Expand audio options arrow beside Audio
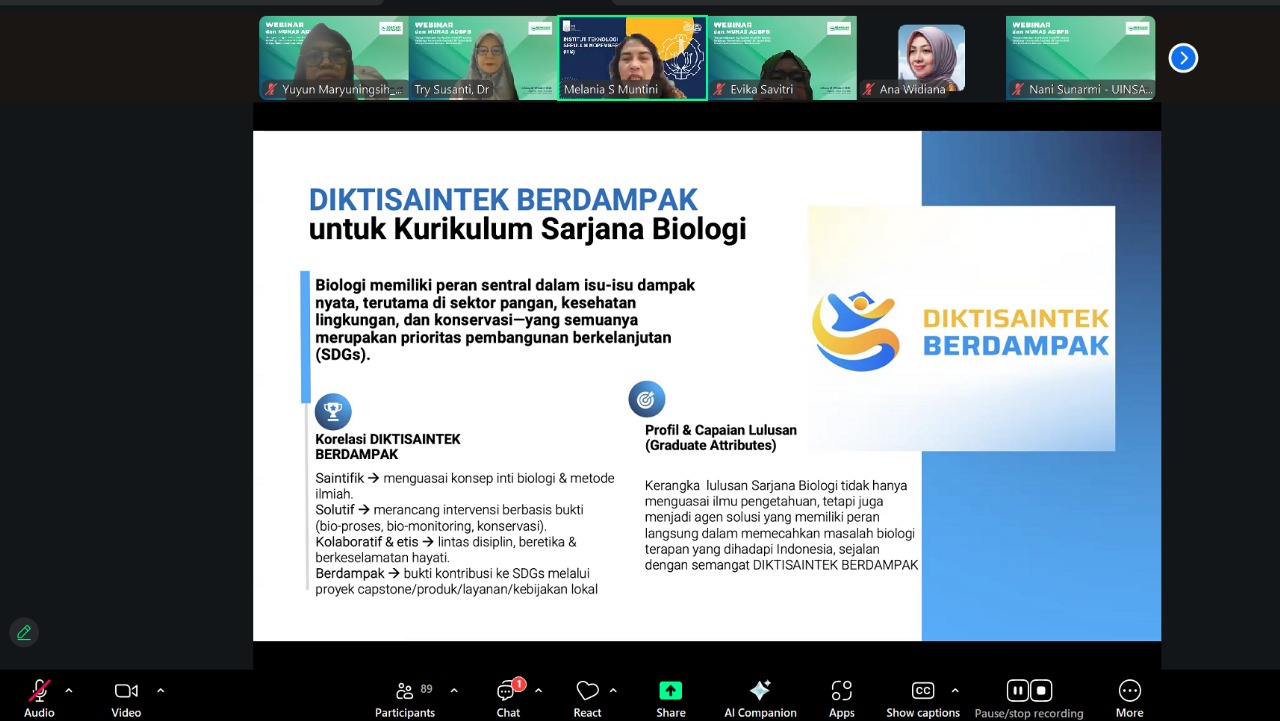 point(69,690)
